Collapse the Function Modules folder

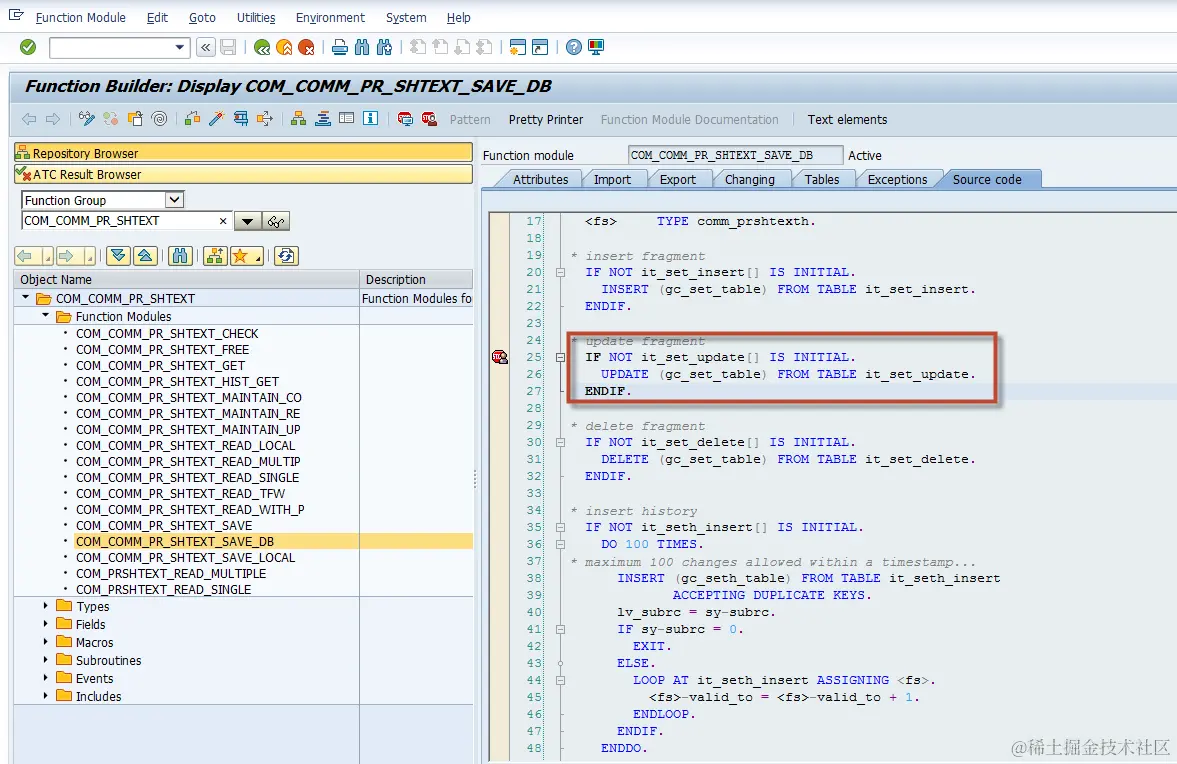click(x=46, y=316)
